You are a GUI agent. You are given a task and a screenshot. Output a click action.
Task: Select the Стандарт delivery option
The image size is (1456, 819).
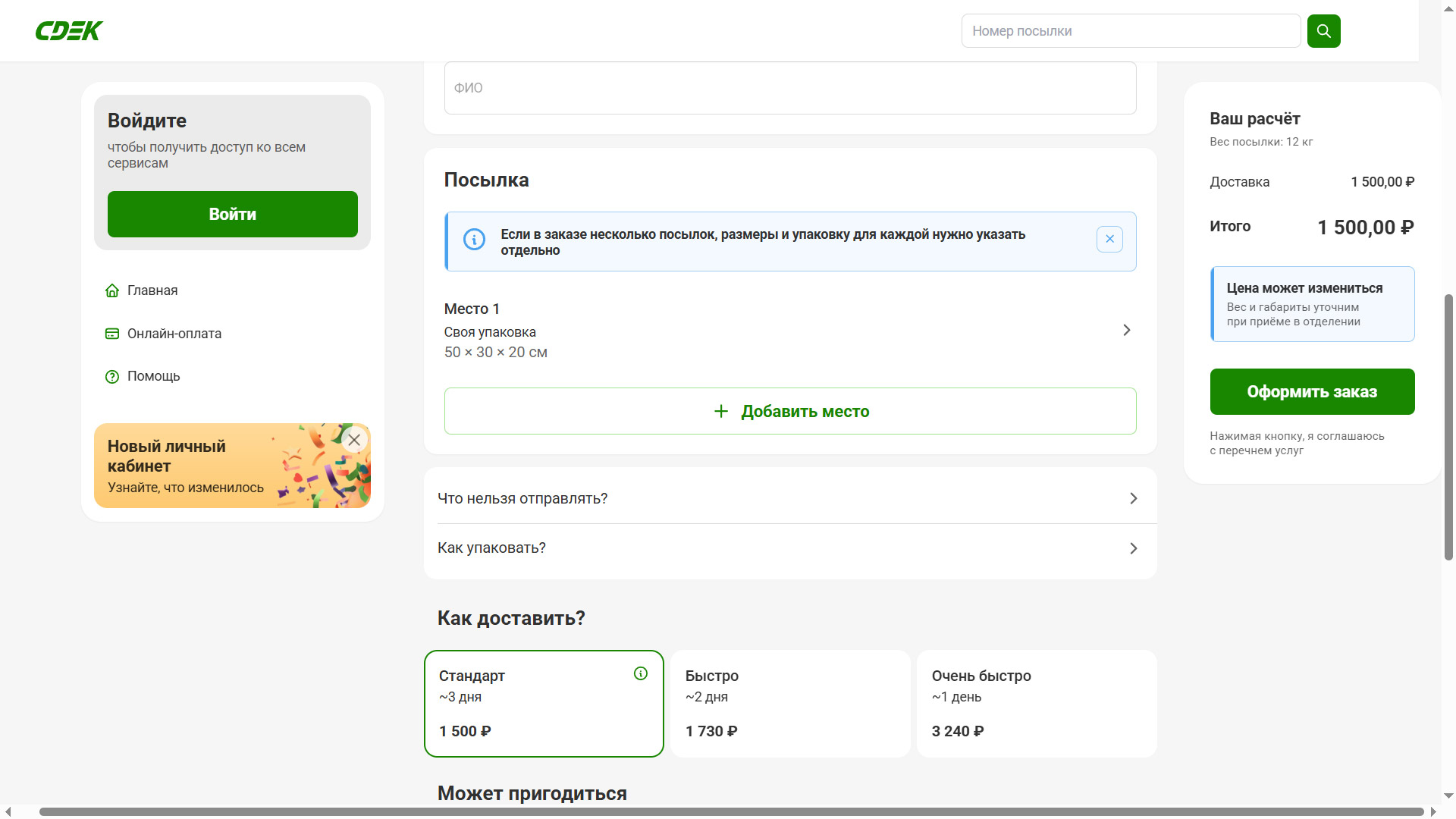(543, 704)
